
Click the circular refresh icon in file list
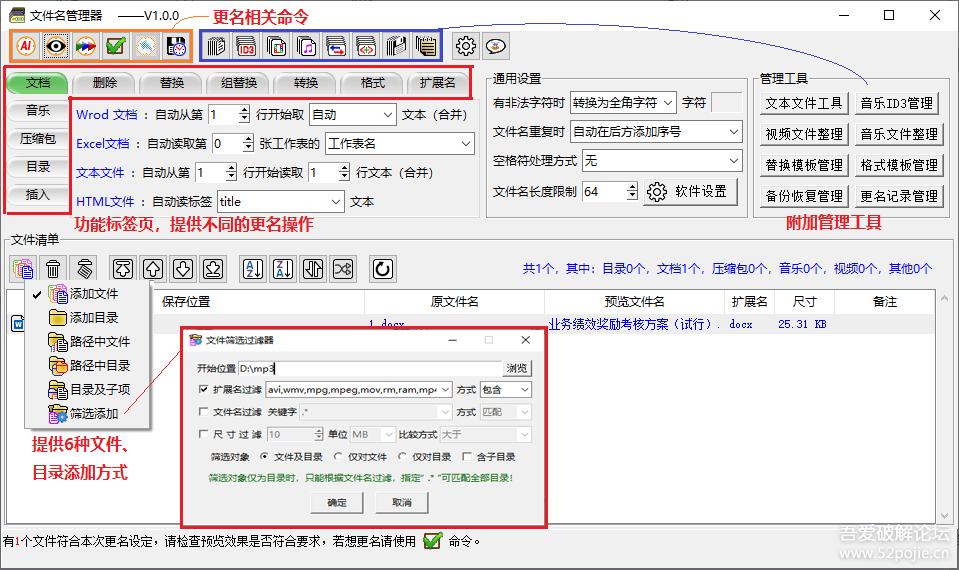[382, 268]
